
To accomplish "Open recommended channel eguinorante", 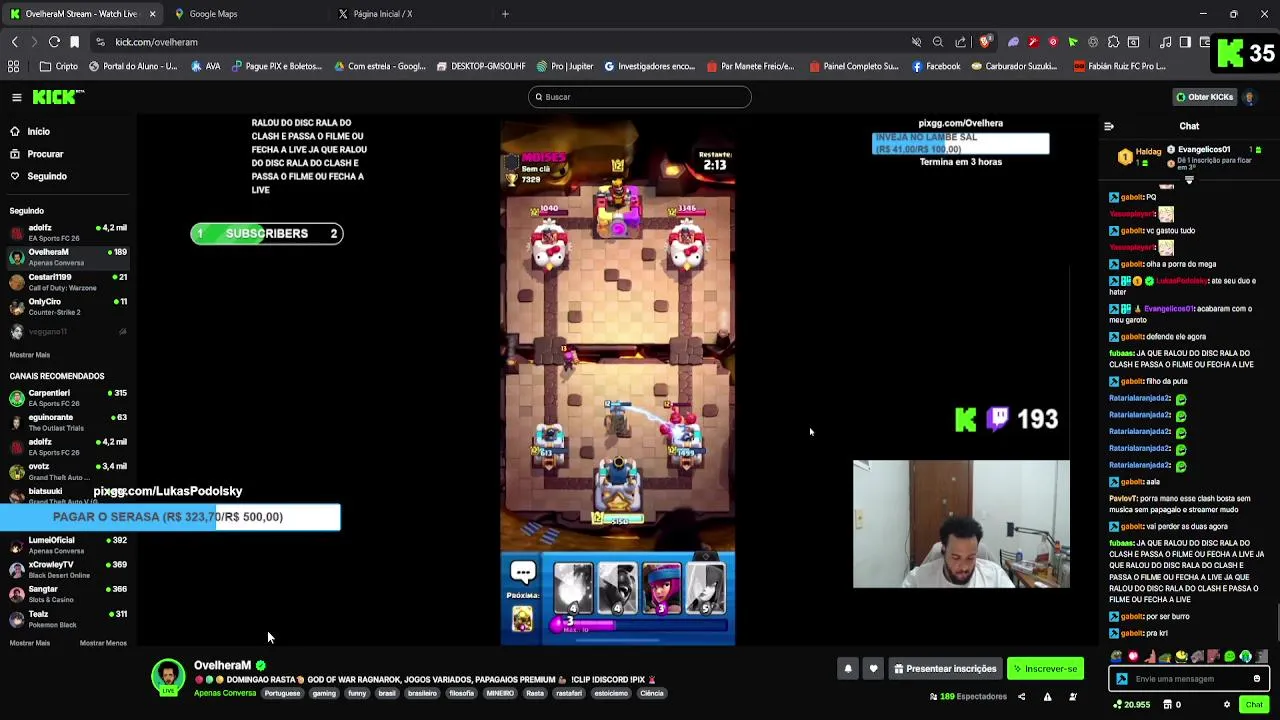I will coord(68,422).
